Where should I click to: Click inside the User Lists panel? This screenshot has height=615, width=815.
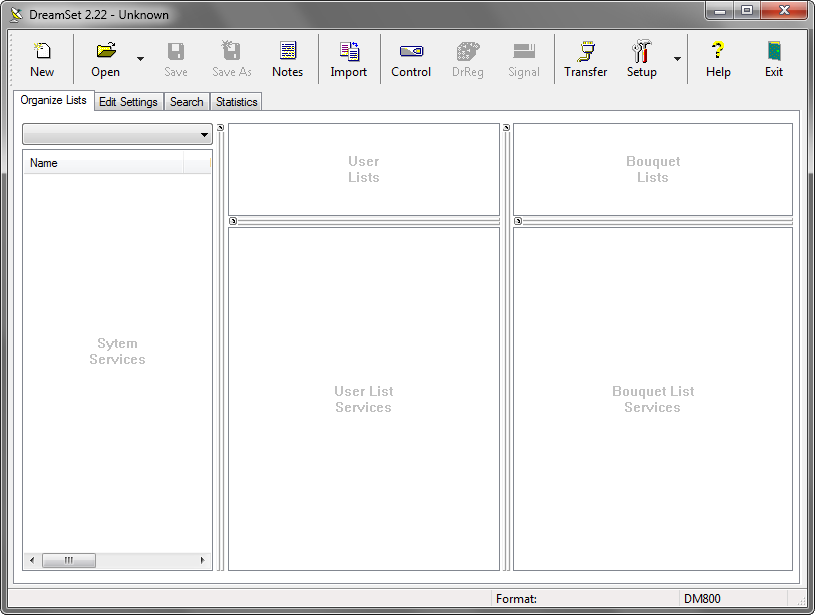coord(364,169)
